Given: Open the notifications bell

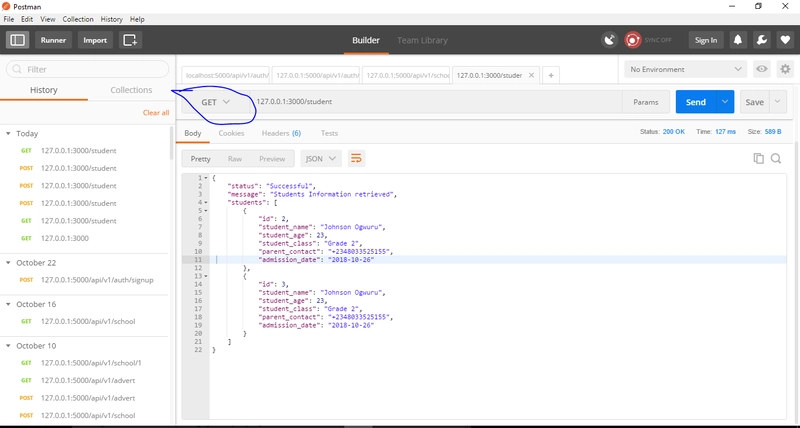Looking at the screenshot, I should 738,40.
